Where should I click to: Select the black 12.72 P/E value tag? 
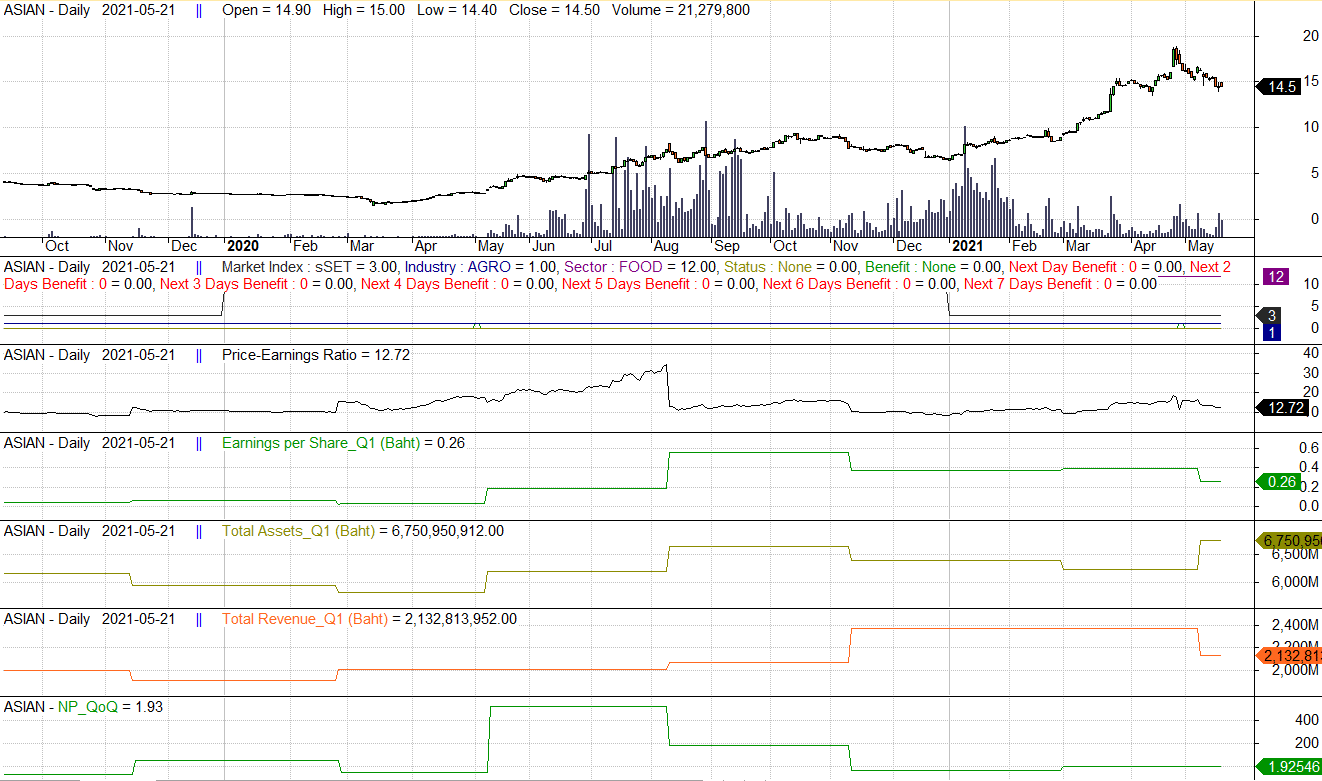1282,408
